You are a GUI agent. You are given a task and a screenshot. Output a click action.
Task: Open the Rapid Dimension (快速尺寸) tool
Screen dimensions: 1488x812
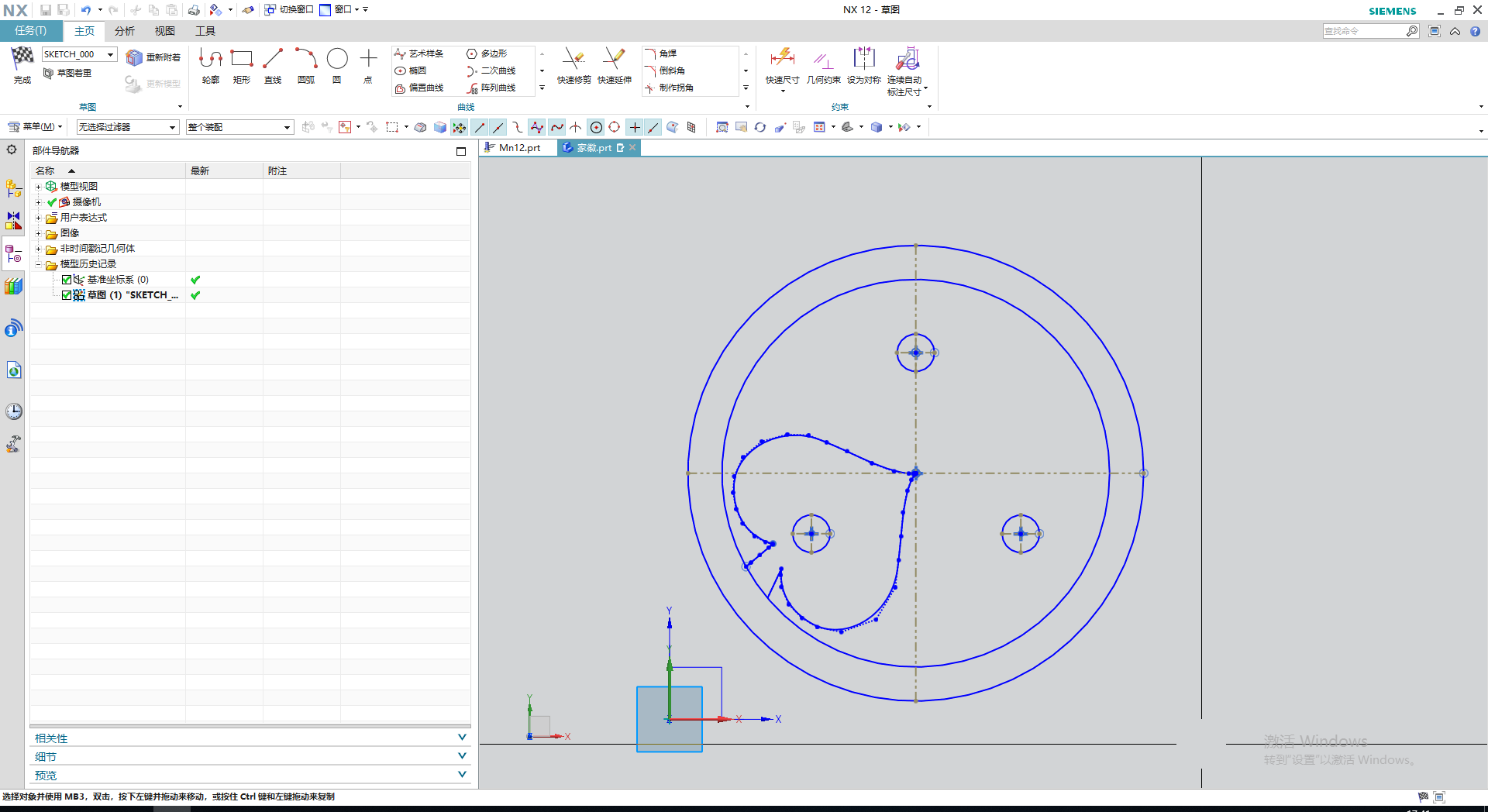coord(783,65)
